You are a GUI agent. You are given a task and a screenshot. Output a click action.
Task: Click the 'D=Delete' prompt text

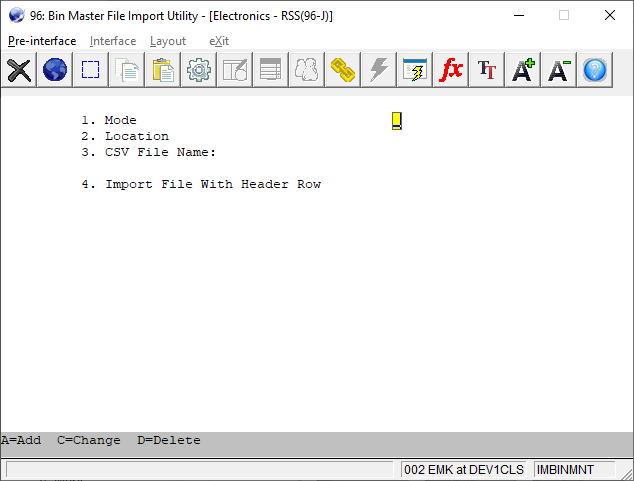pos(169,440)
